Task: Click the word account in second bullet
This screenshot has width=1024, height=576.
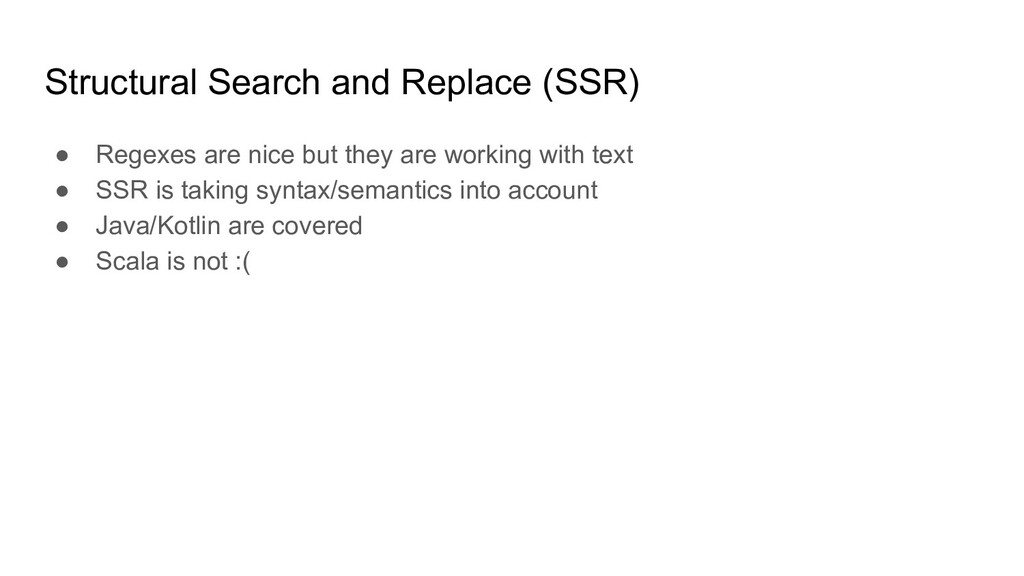Action: pos(552,191)
